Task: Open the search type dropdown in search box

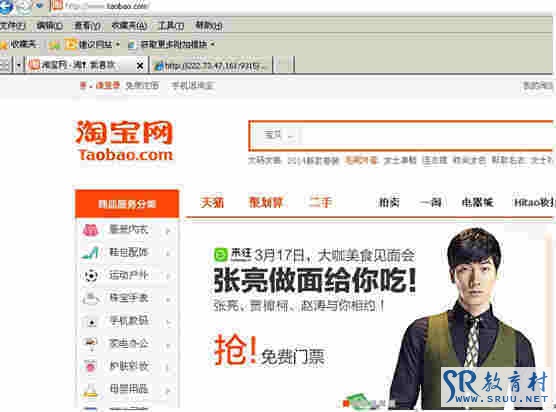Action: coord(279,135)
